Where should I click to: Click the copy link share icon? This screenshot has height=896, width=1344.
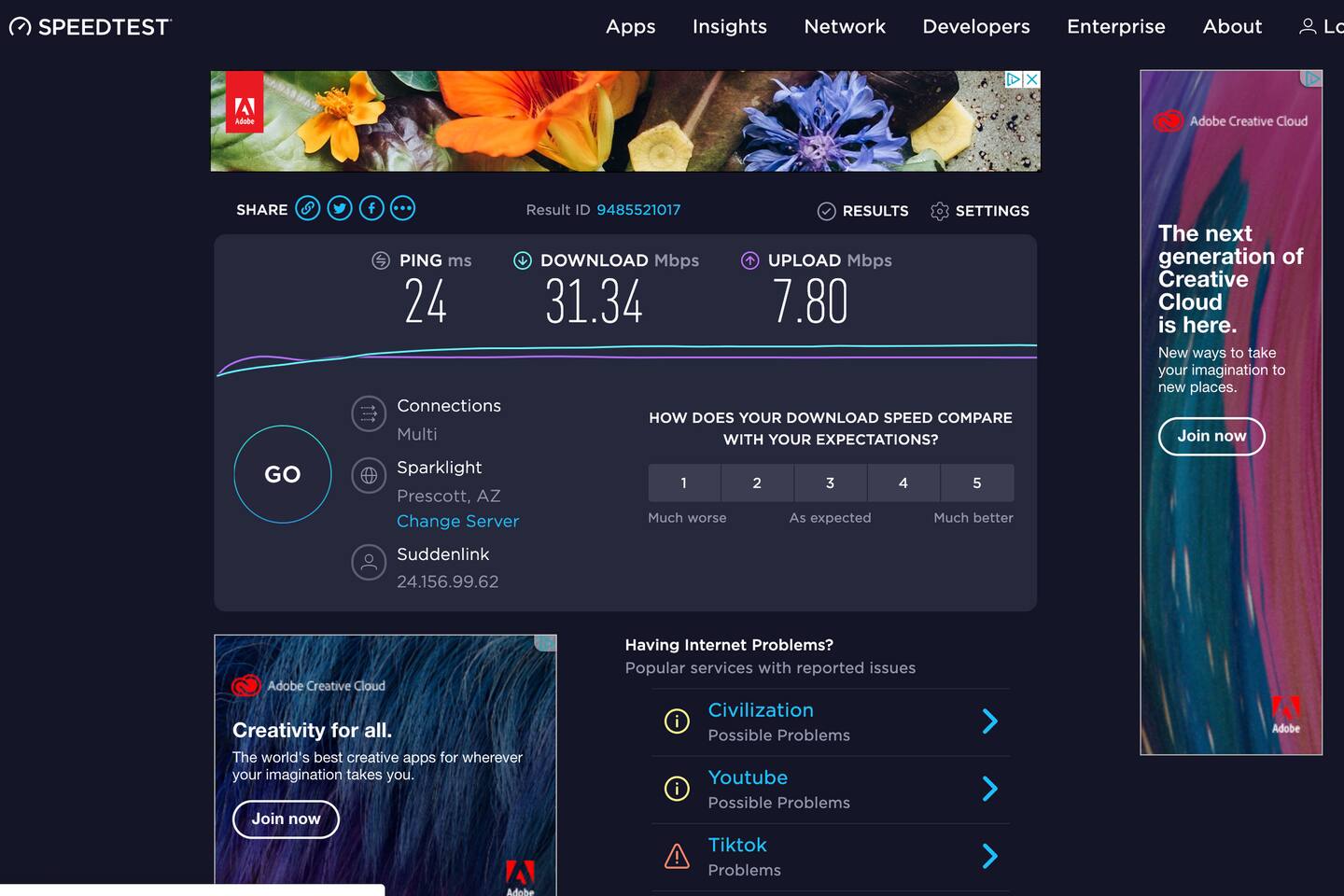coord(307,208)
